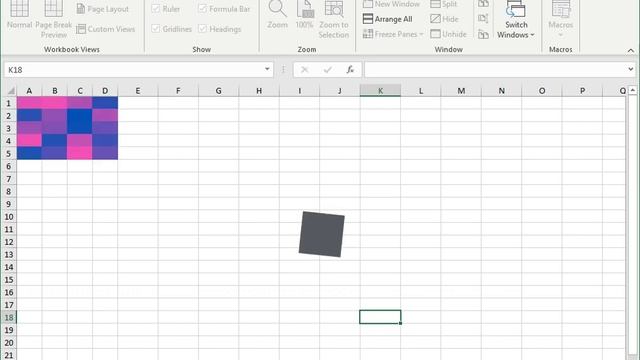Split the worksheet window
Image resolution: width=640 pixels, height=360 pixels.
pos(444,4)
